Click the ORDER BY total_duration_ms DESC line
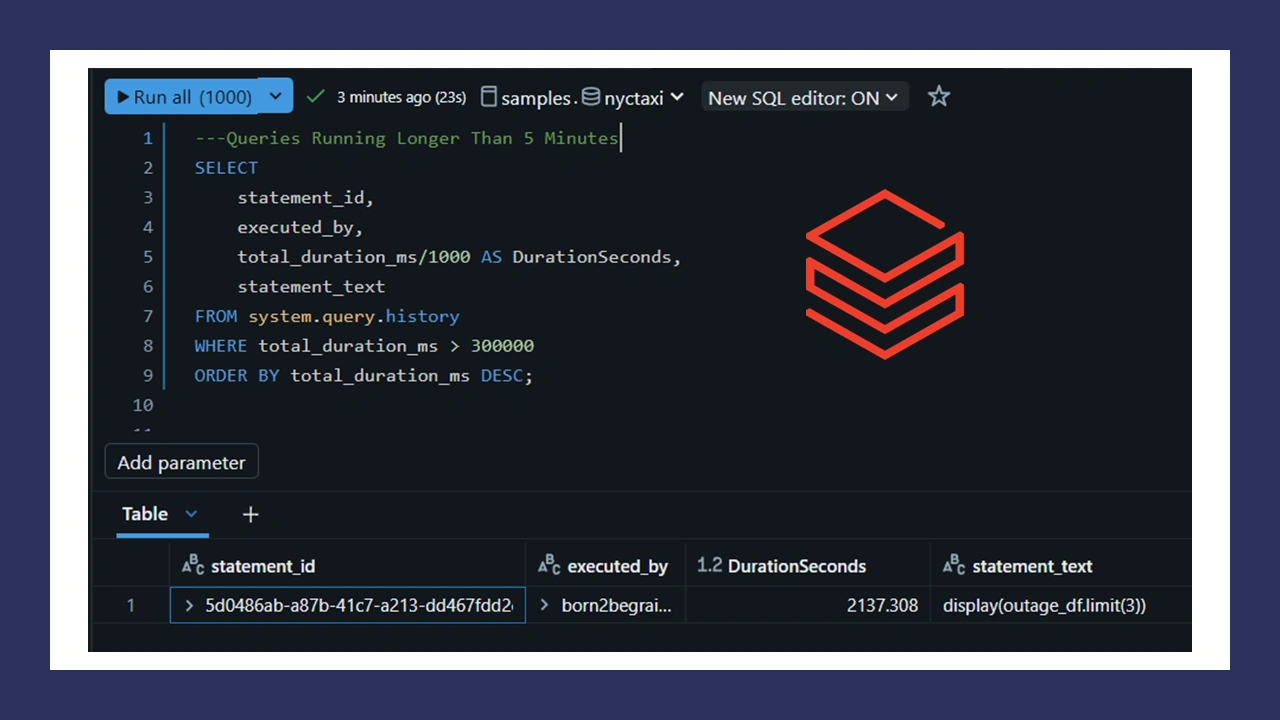 [364, 376]
